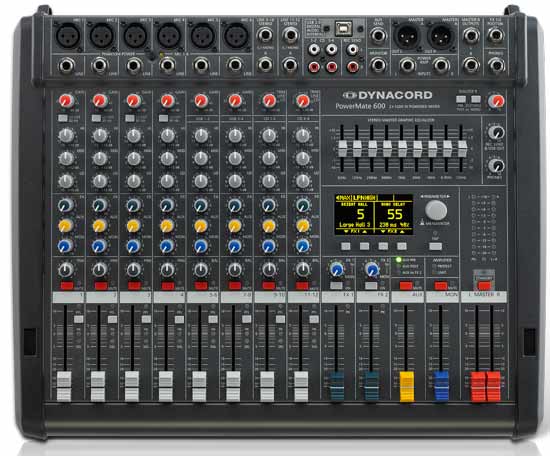Screen dimensions: 550x456
Task: Click the large PARAMETER rotary encoder
Action: coord(436,210)
